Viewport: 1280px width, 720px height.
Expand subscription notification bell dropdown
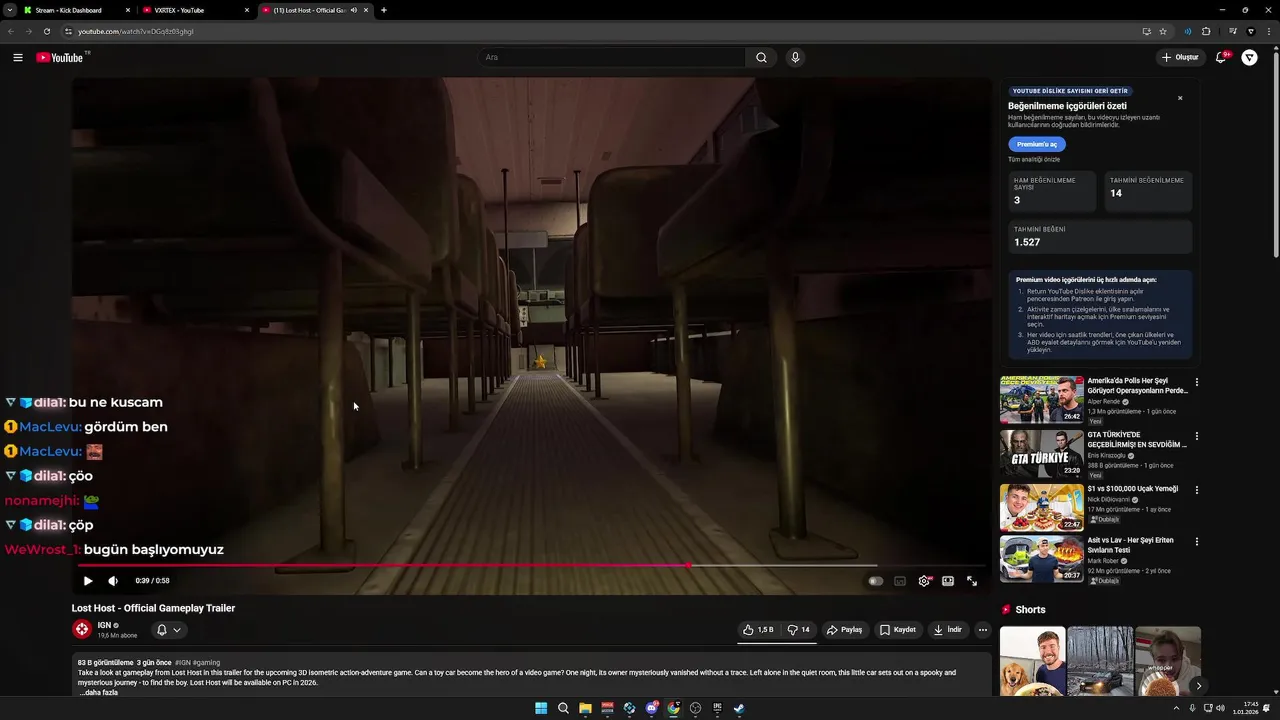[169, 630]
